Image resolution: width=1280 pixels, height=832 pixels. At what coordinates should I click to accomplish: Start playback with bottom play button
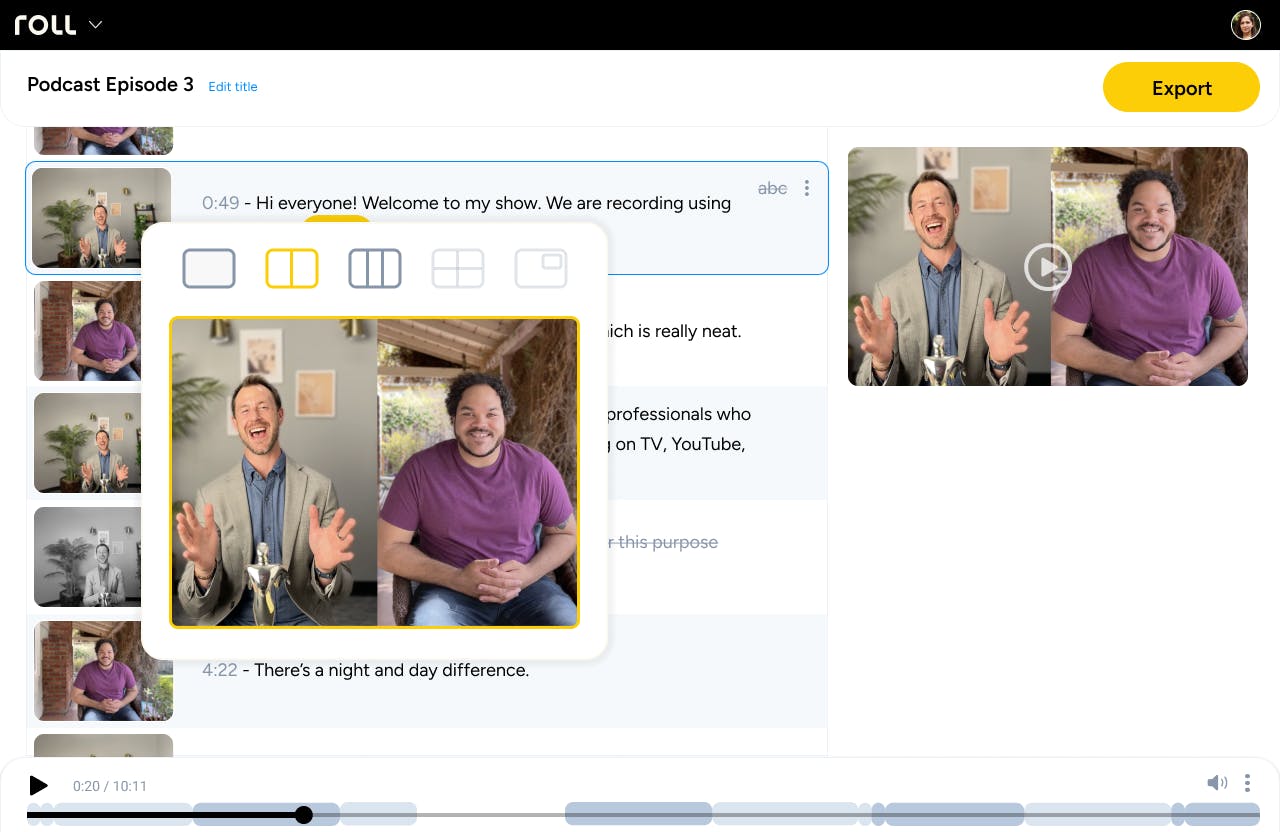click(38, 786)
